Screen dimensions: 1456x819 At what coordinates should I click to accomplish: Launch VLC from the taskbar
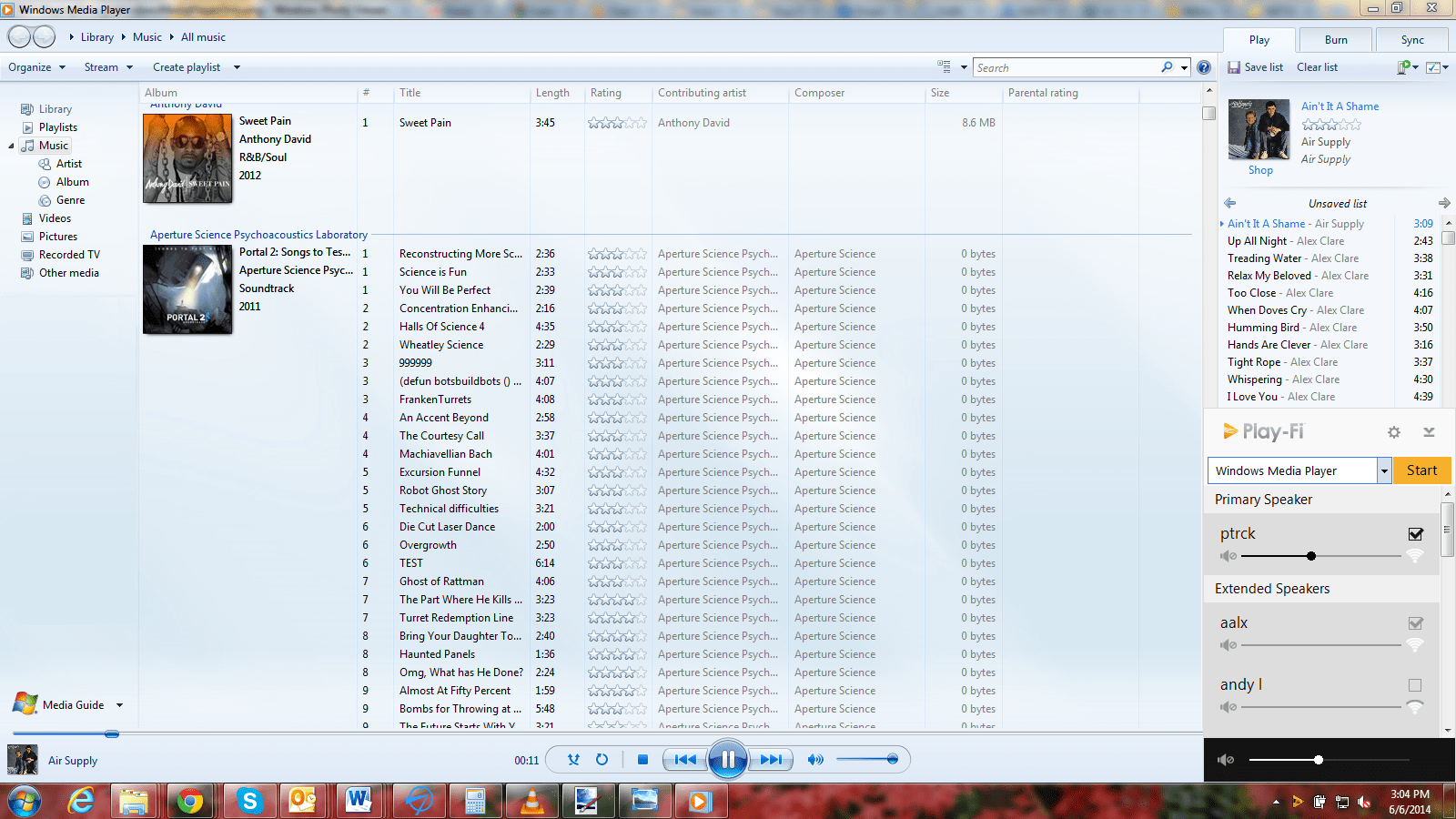[531, 802]
